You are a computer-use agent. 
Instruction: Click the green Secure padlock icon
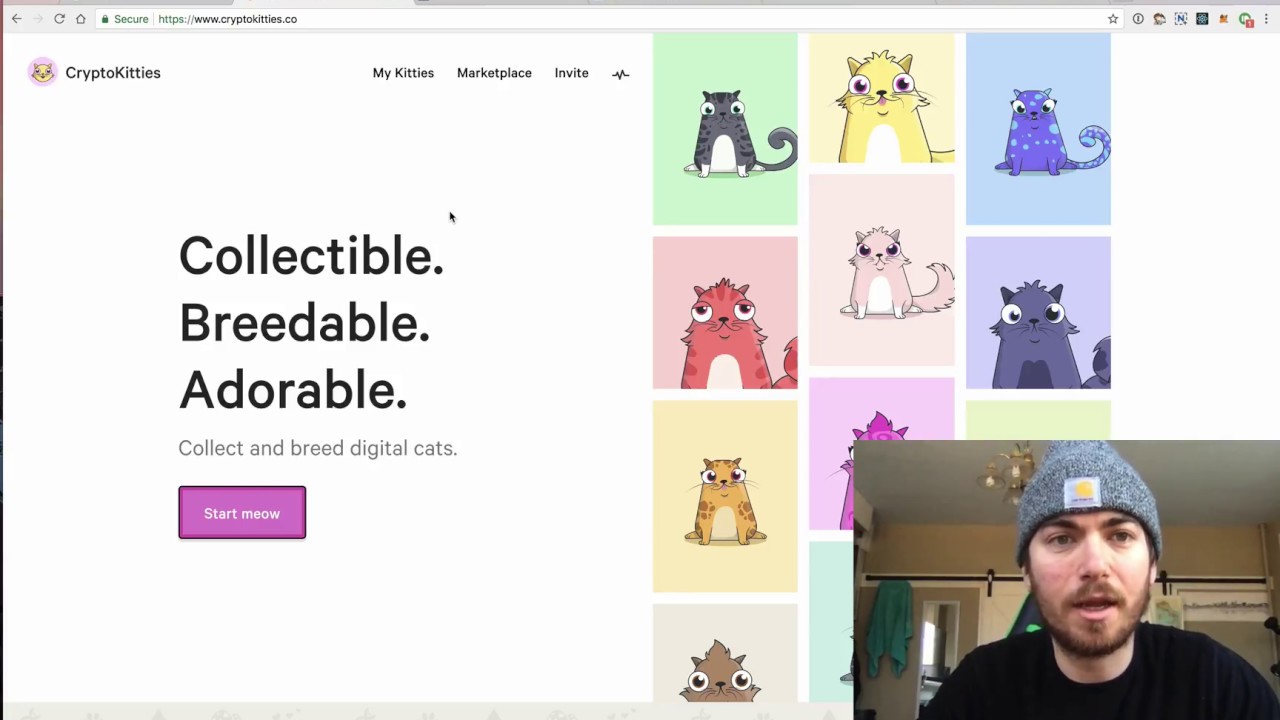tap(105, 19)
